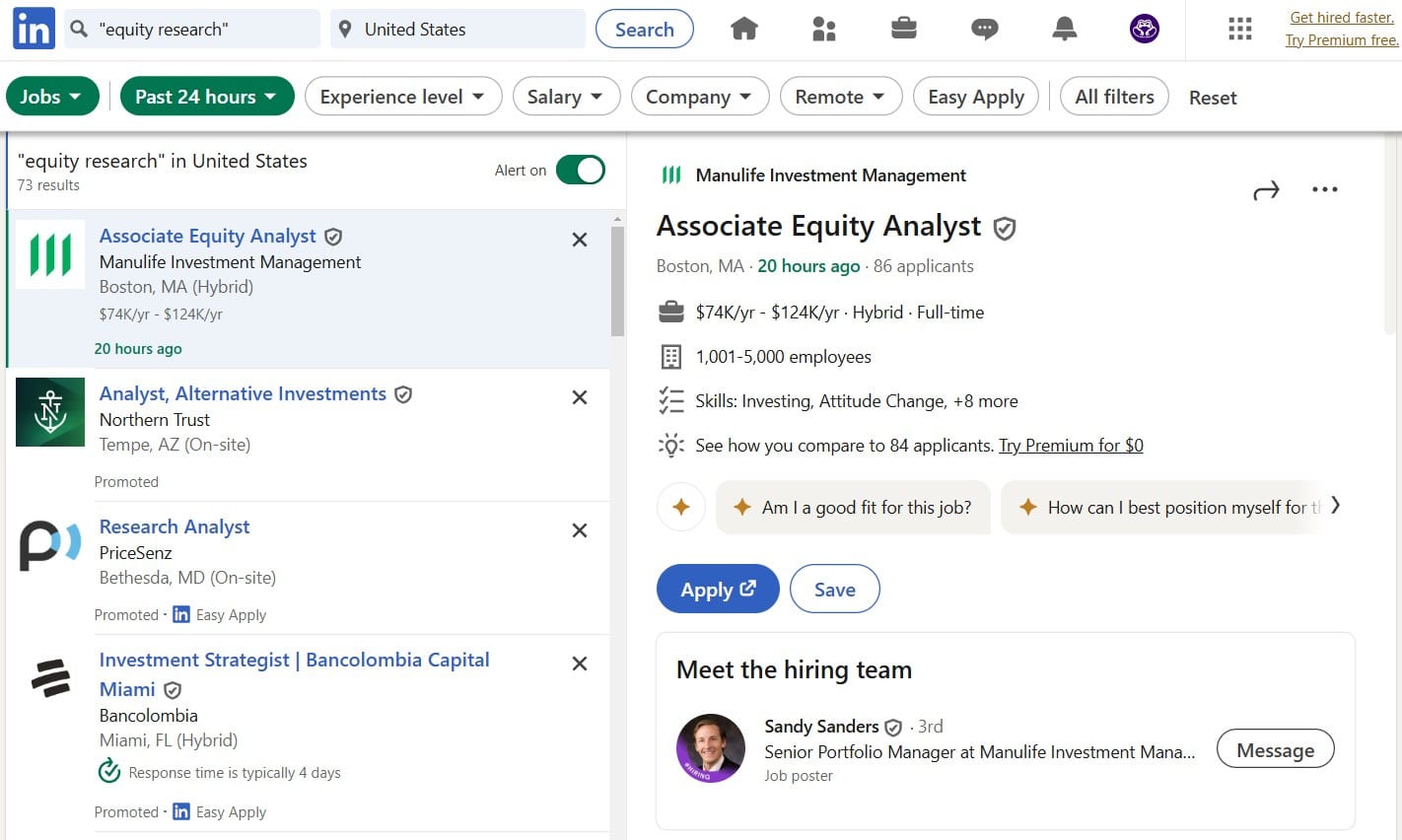
Task: Open the Remote filter dropdown
Action: 841,97
